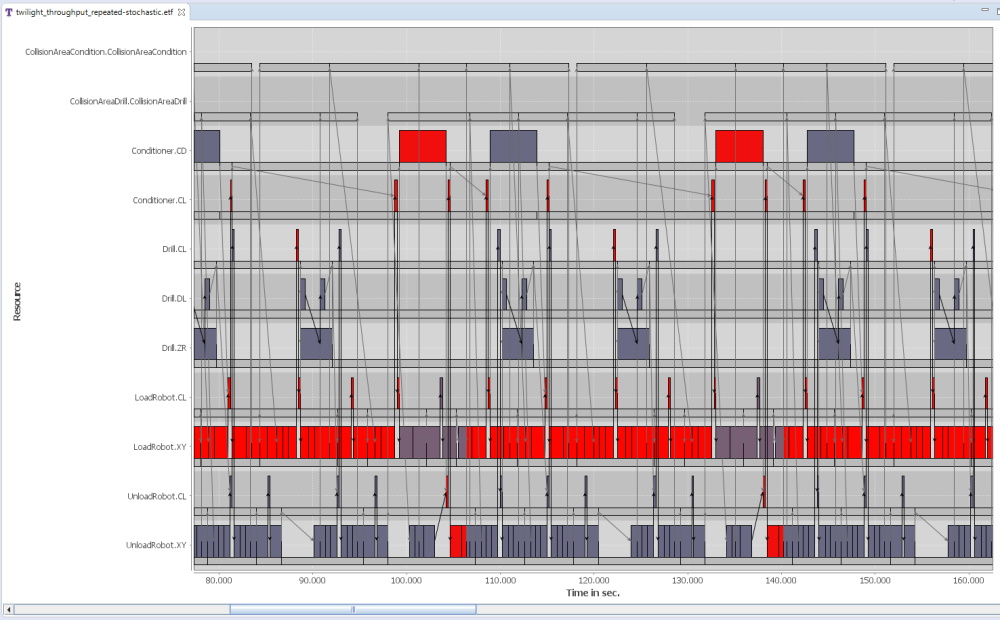
Task: Select Drill.ZR gray bar near 90 seconds
Action: point(316,343)
